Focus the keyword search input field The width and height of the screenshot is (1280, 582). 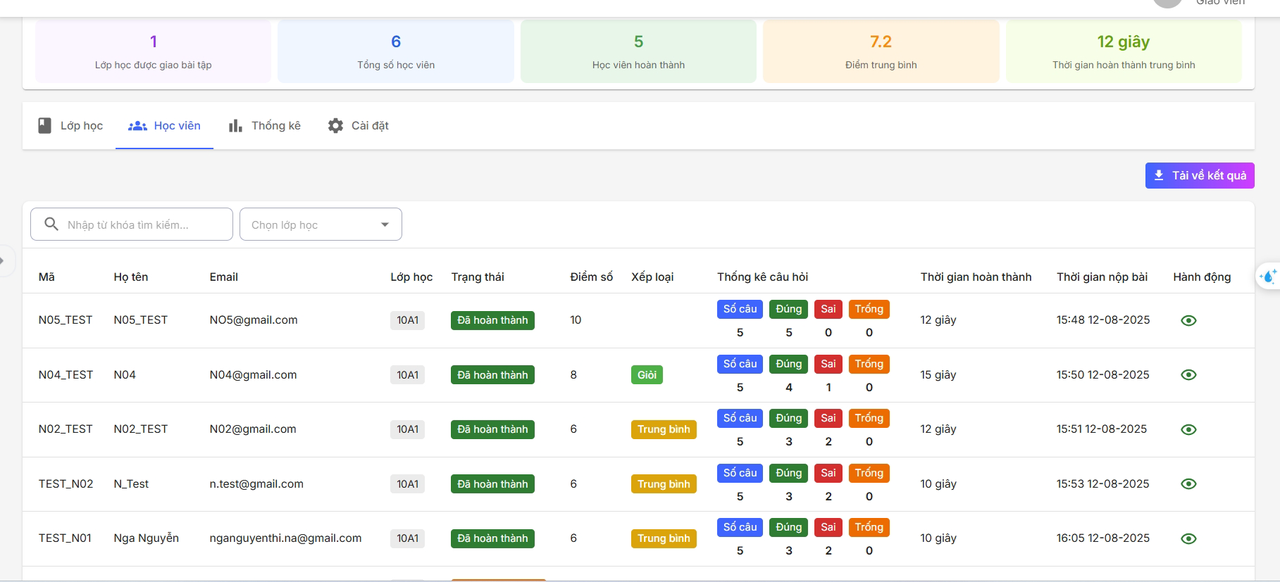click(132, 225)
